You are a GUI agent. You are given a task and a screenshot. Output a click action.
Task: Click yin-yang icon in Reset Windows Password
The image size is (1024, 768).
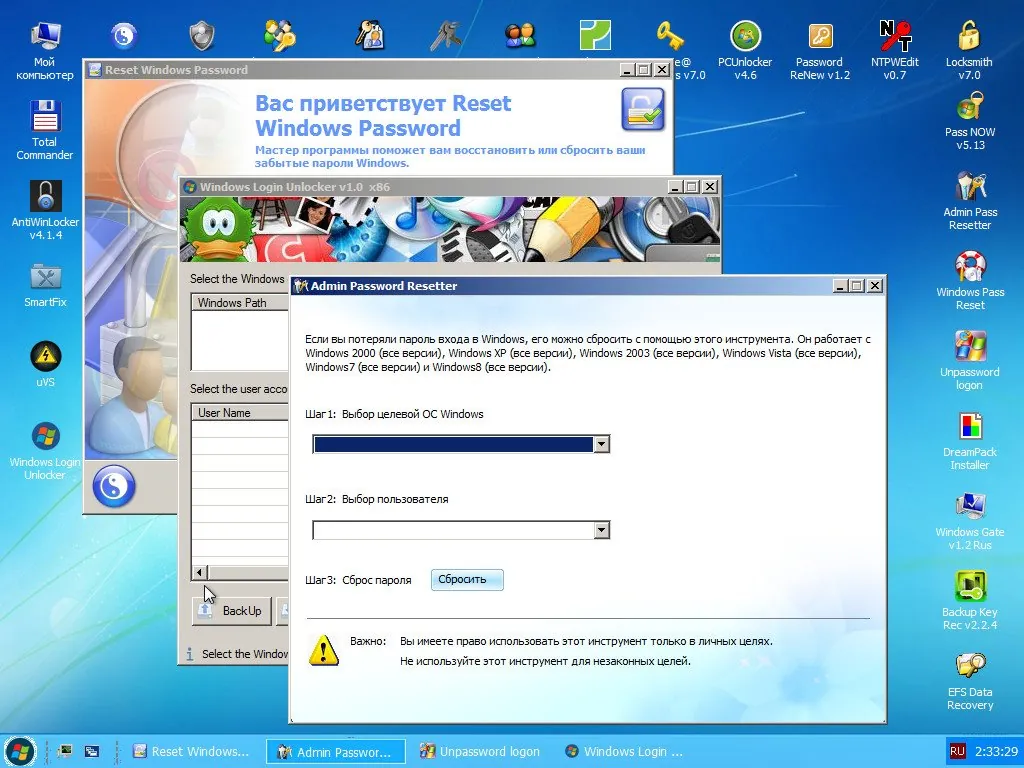point(114,486)
